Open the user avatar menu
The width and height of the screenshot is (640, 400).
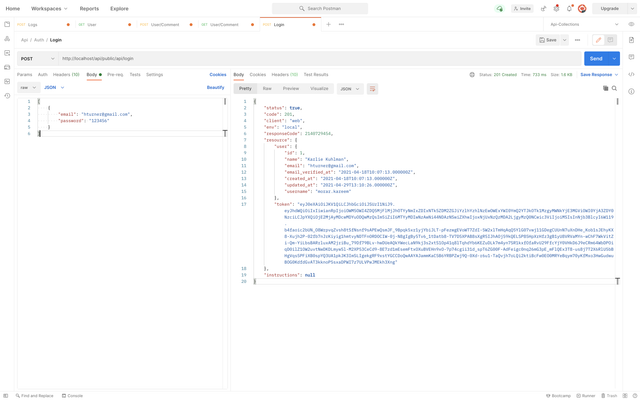pos(582,9)
